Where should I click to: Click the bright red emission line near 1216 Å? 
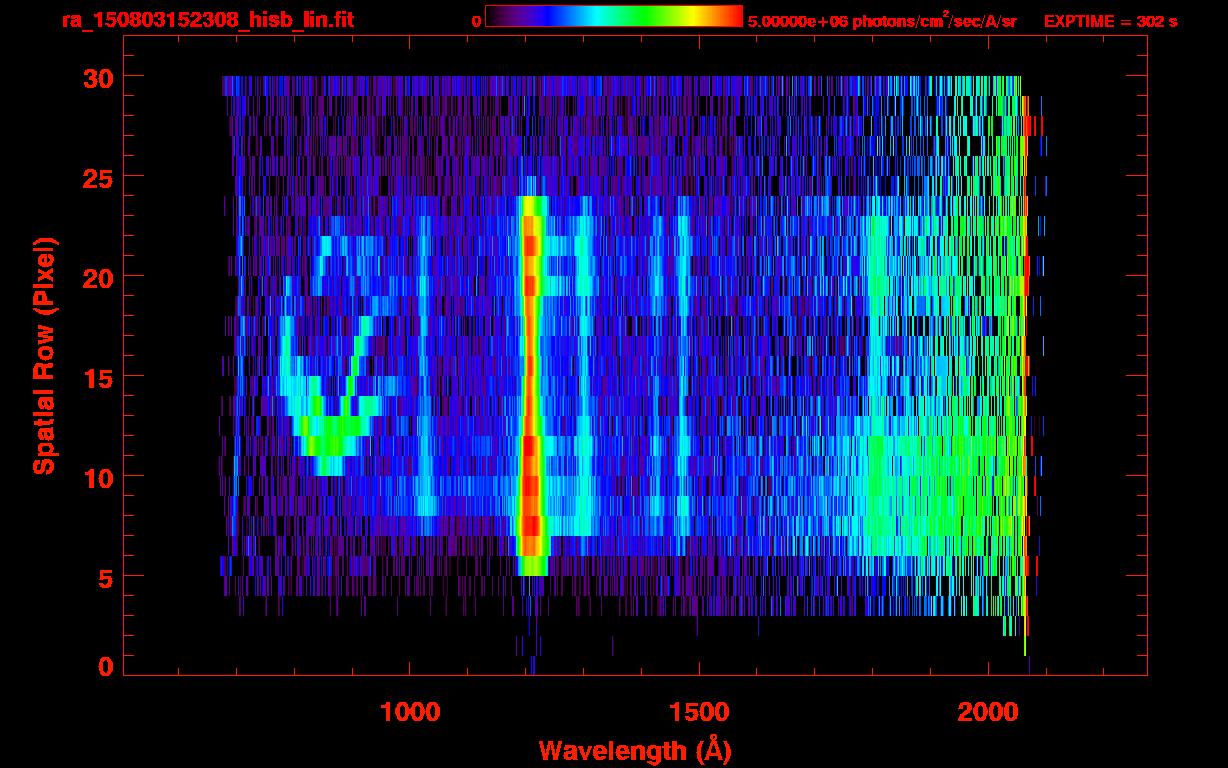(531, 385)
